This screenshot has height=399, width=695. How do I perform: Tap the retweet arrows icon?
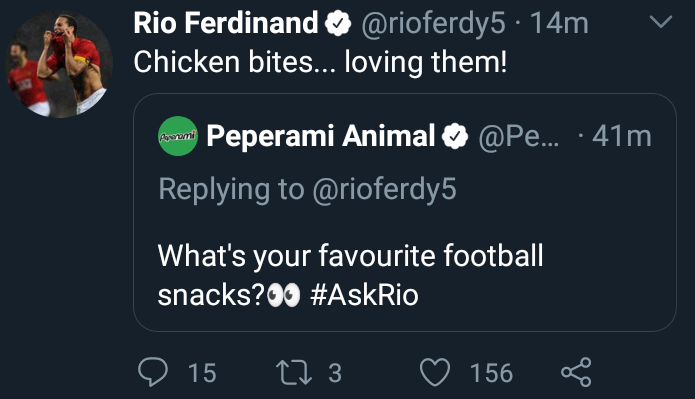(294, 372)
